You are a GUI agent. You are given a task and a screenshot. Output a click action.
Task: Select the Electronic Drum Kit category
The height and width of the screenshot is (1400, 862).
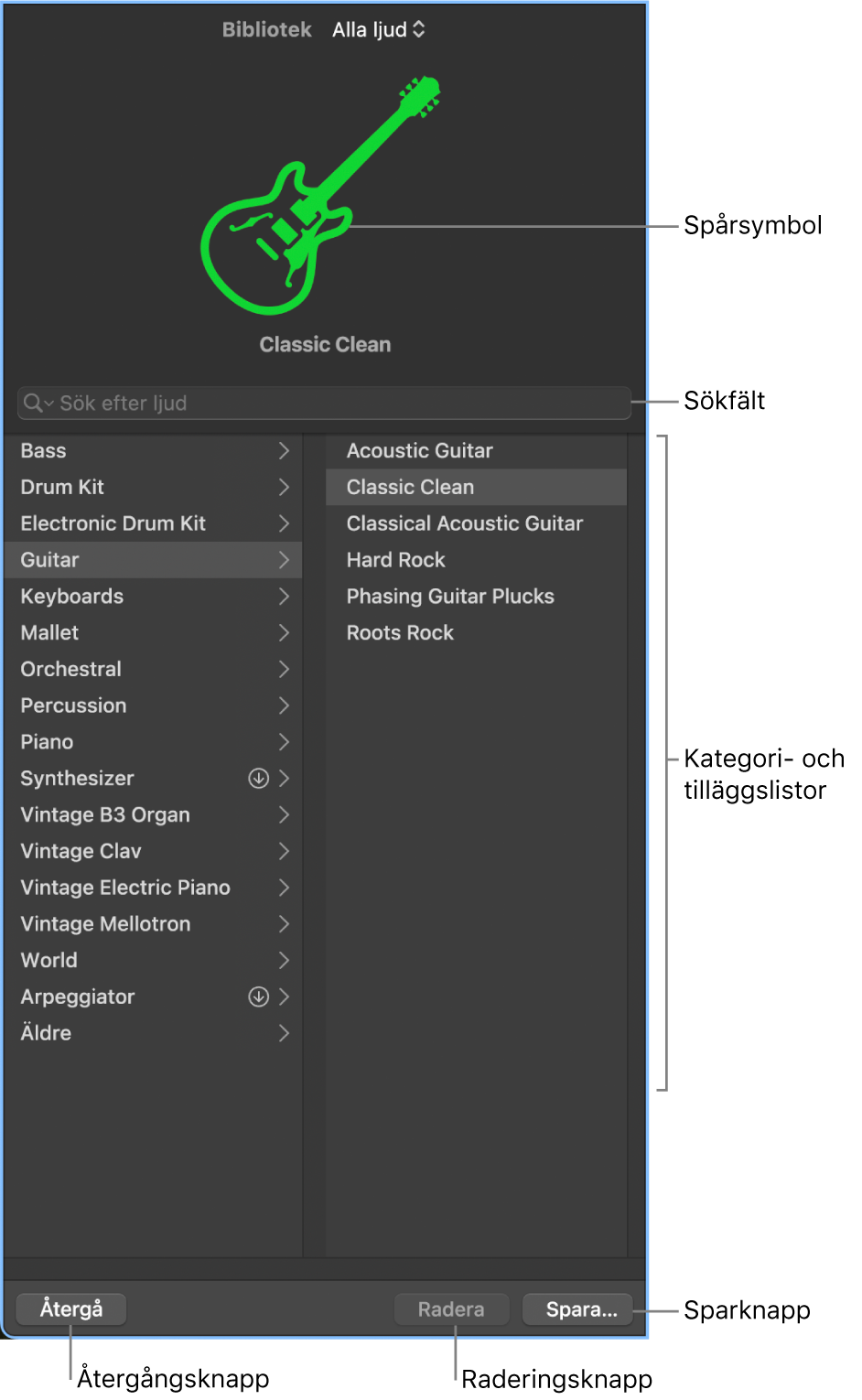pos(153,524)
